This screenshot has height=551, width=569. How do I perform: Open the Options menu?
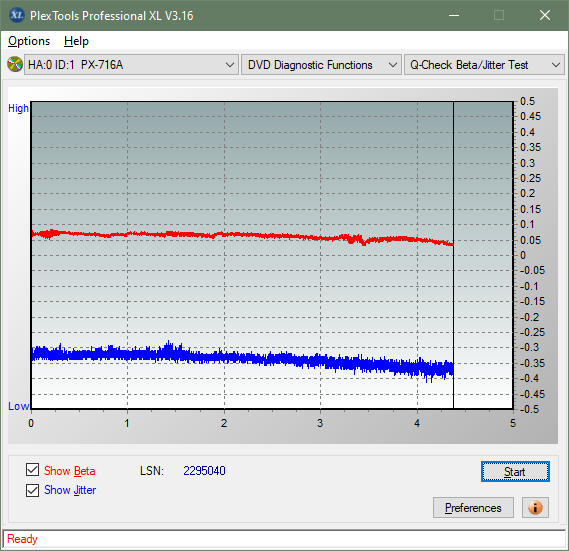(x=29, y=41)
